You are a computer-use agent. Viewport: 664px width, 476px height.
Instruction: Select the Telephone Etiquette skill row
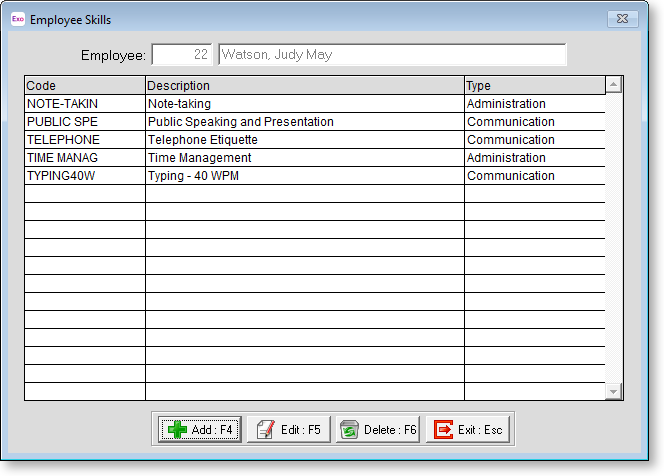[304, 140]
